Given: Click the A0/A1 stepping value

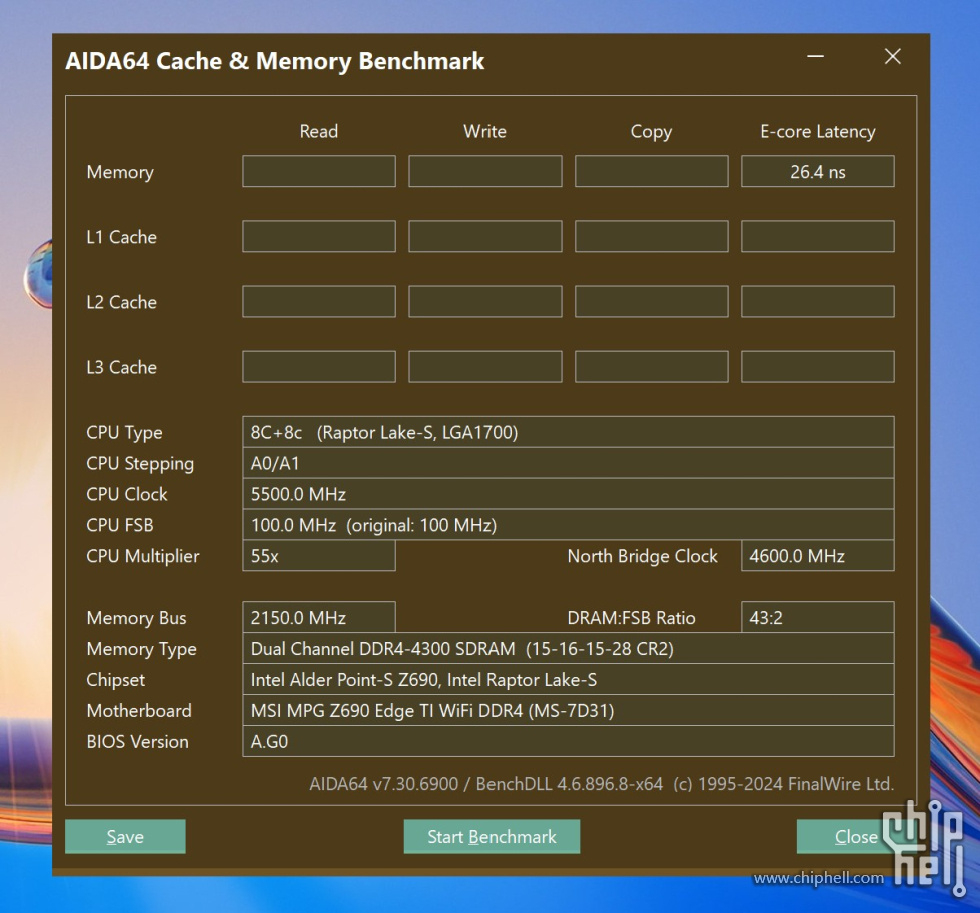Looking at the screenshot, I should (x=568, y=463).
